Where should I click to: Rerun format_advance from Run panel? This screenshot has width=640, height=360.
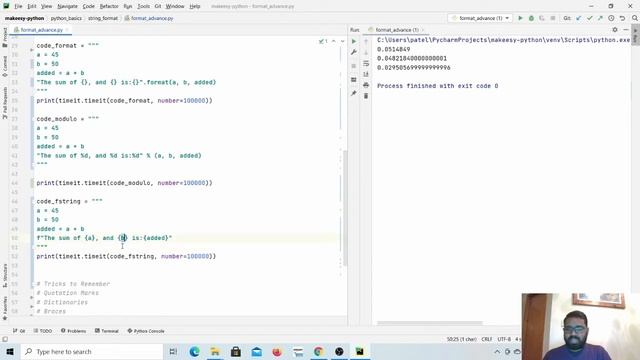pyautogui.click(x=354, y=41)
